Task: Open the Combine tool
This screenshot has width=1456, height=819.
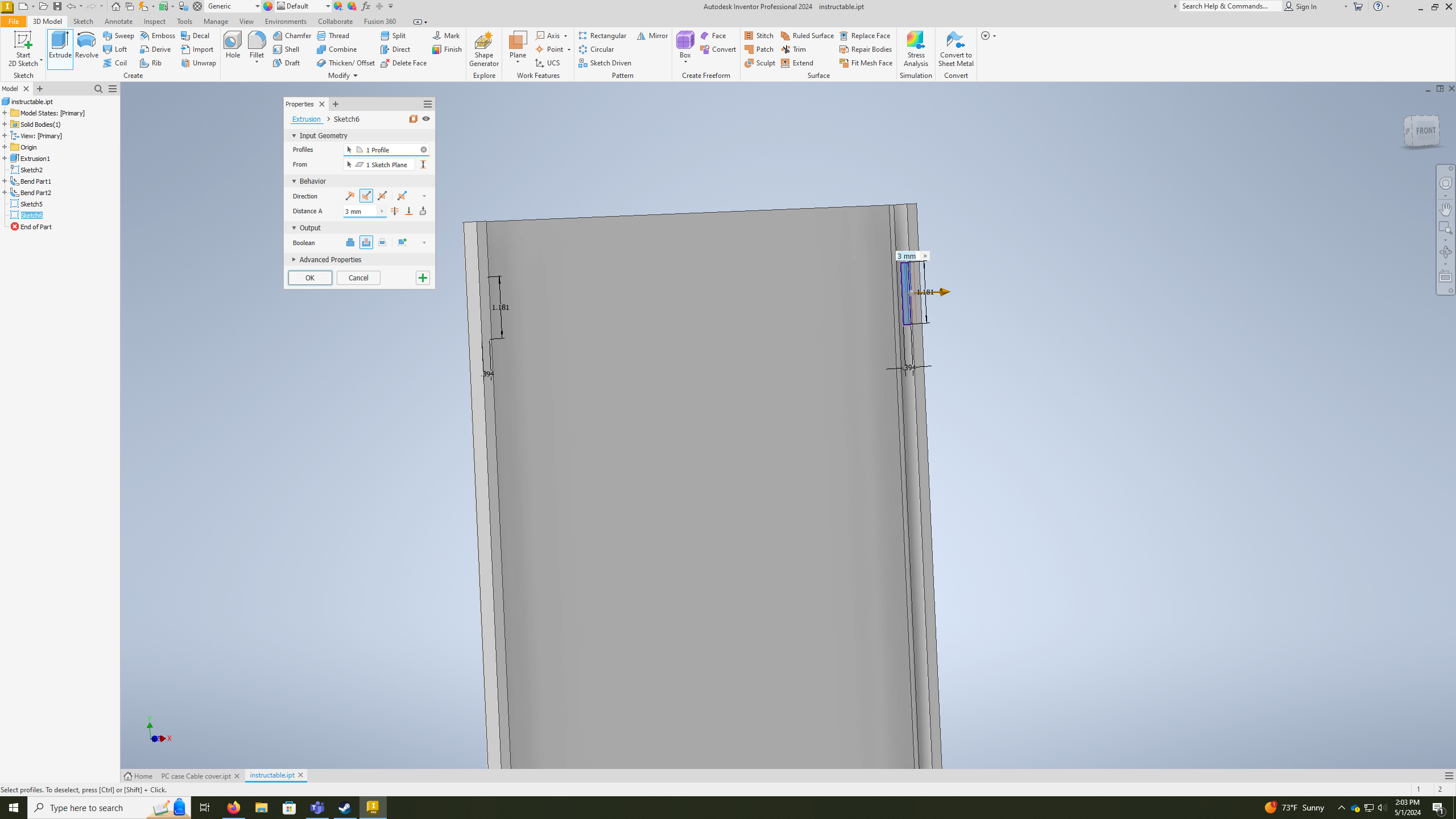Action: [x=337, y=49]
